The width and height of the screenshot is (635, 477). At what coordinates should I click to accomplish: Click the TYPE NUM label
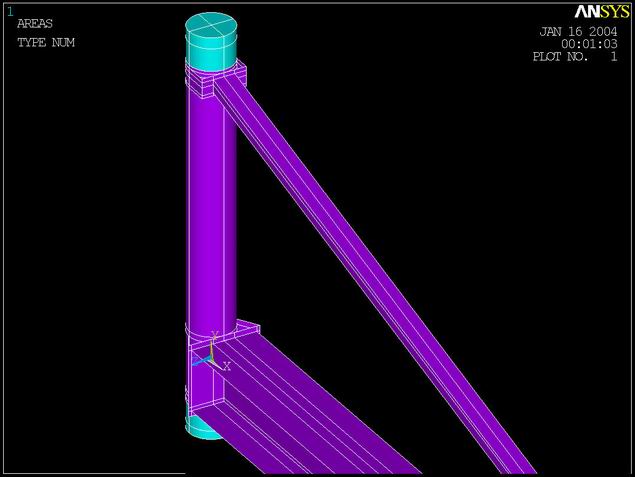[46, 43]
